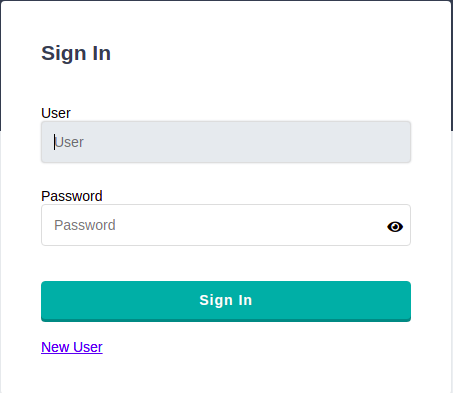
Task: Click the green Sign In button
Action: click(226, 301)
